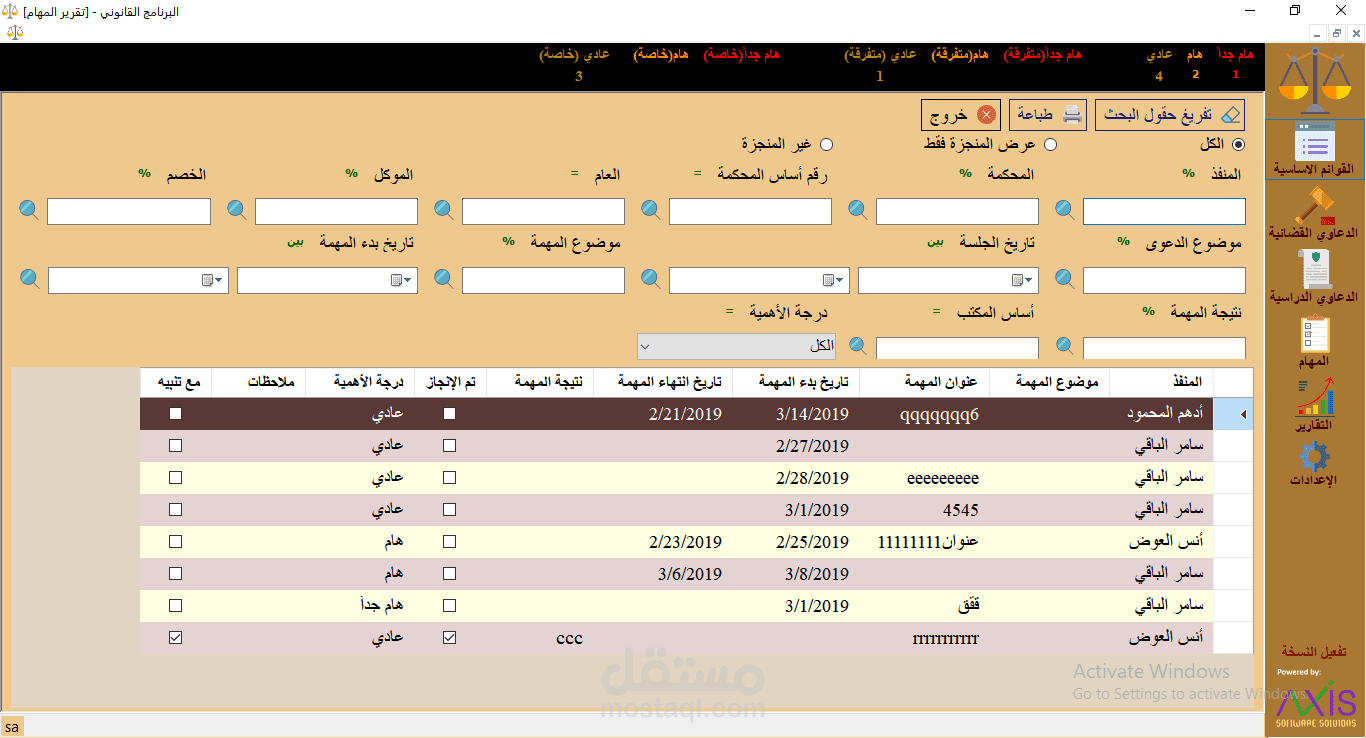Image resolution: width=1366 pixels, height=738 pixels.
Task: Sort by درجة الأهمية column header
Action: pyautogui.click(x=359, y=381)
